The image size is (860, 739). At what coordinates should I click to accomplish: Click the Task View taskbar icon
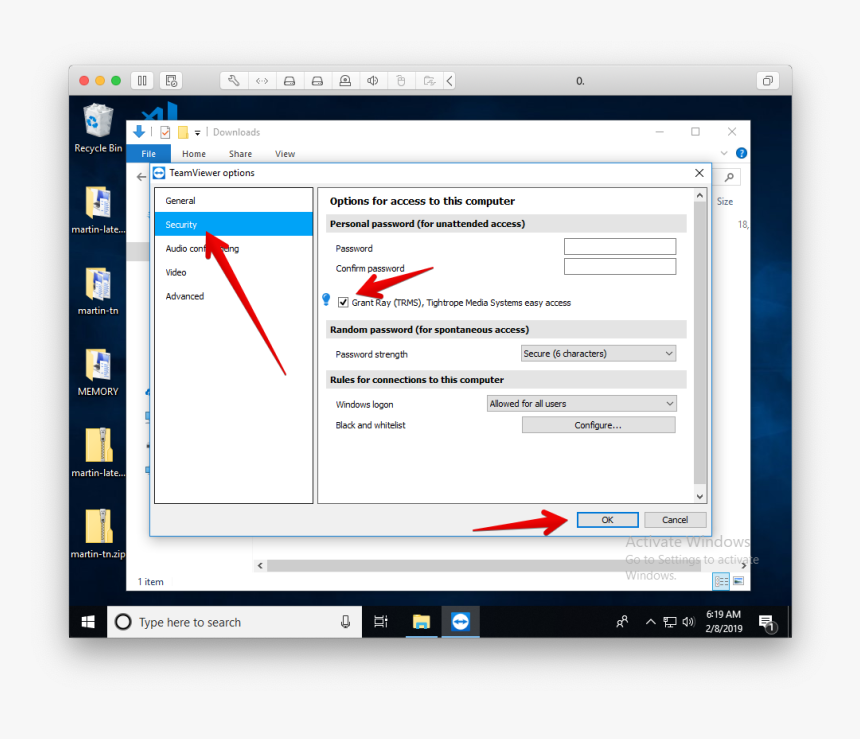(x=381, y=622)
